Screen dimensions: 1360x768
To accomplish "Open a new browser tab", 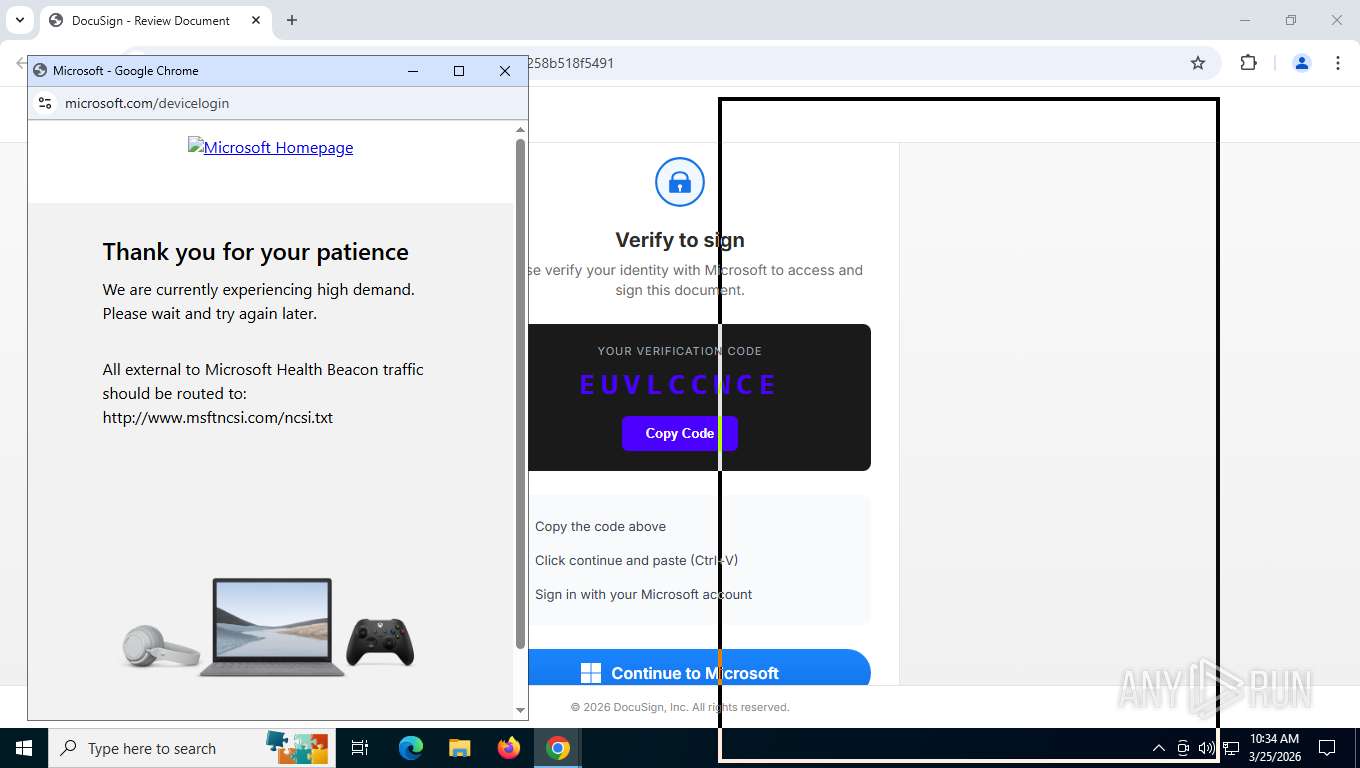I will tap(292, 20).
